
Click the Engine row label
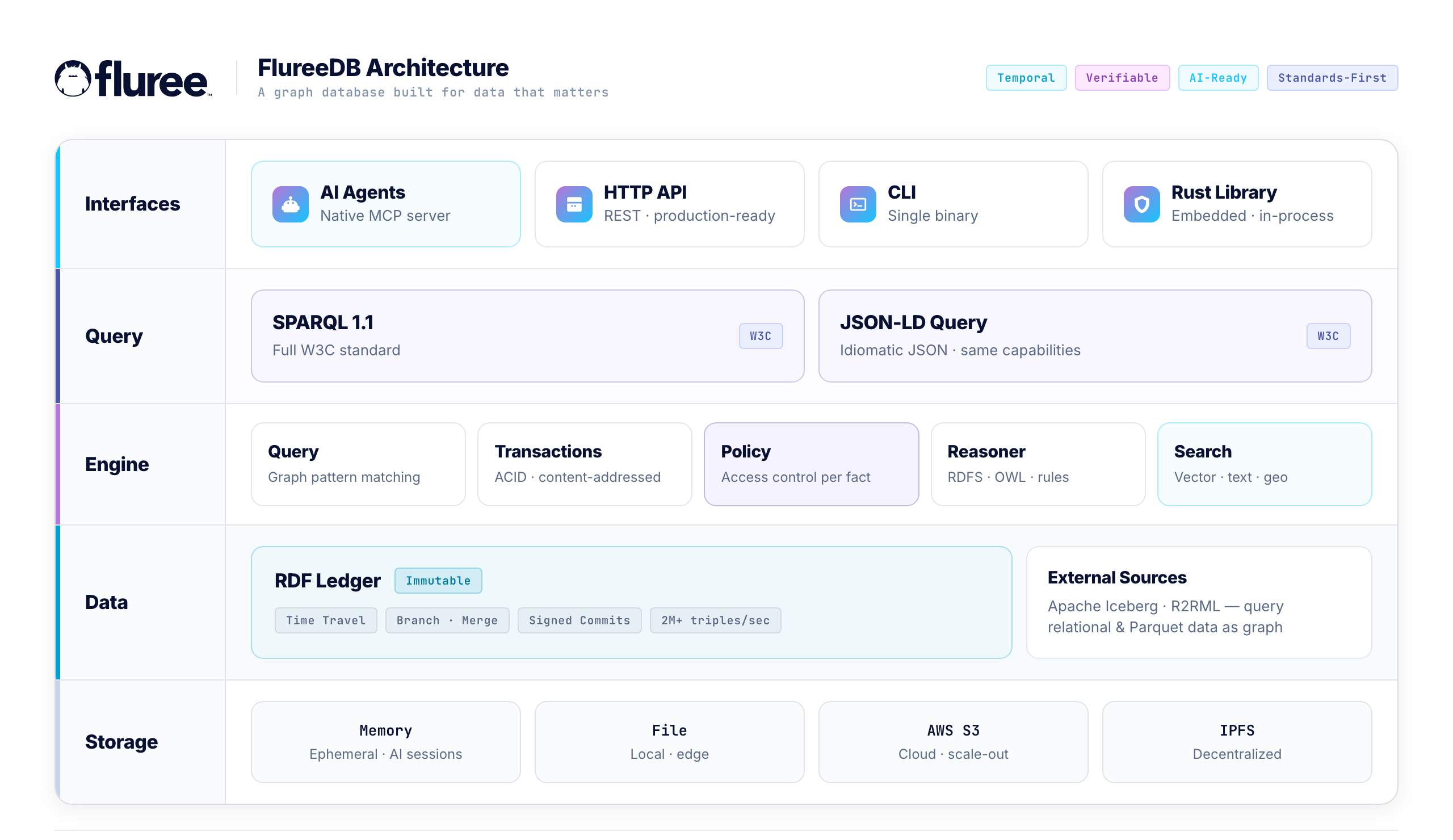(117, 464)
